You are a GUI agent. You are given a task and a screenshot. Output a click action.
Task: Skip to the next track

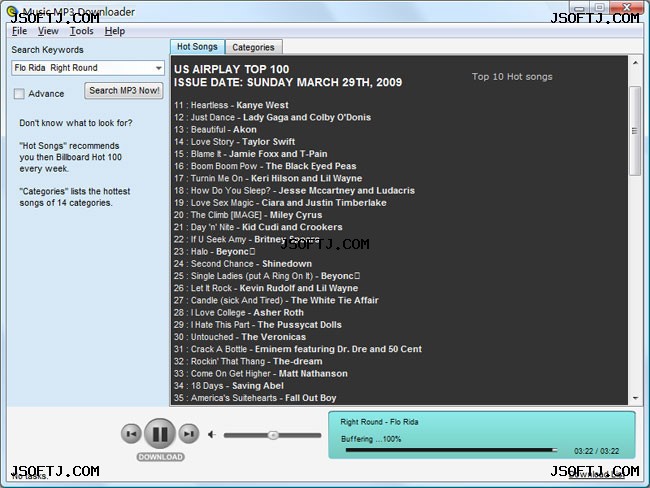pyautogui.click(x=189, y=434)
